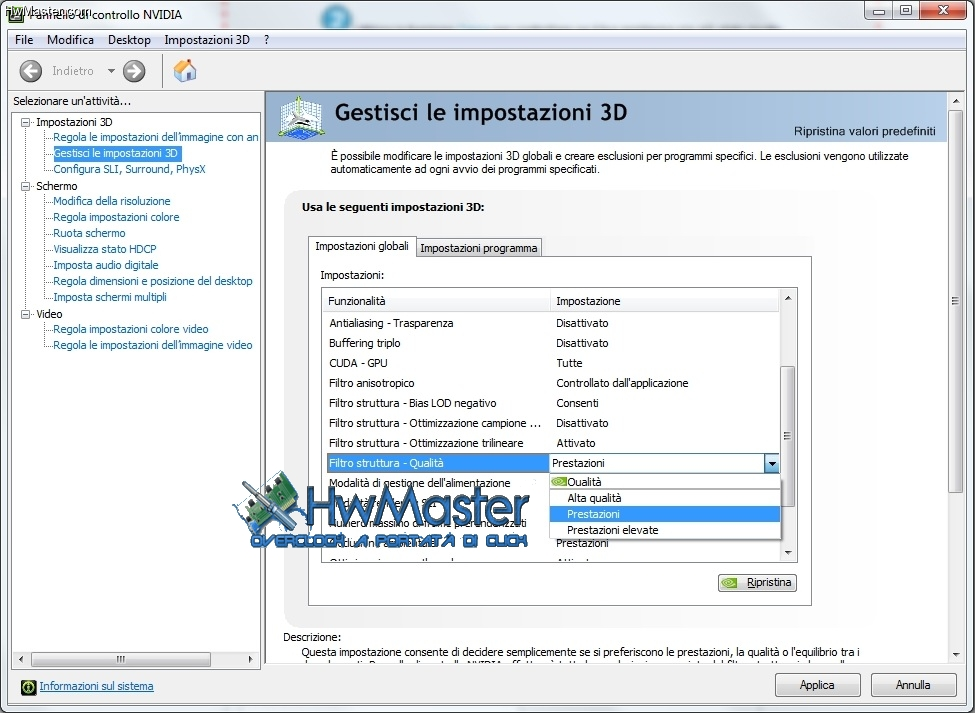The height and width of the screenshot is (713, 975).
Task: Close the Filtro struttura Qualità dropdown arrow
Action: coord(772,463)
